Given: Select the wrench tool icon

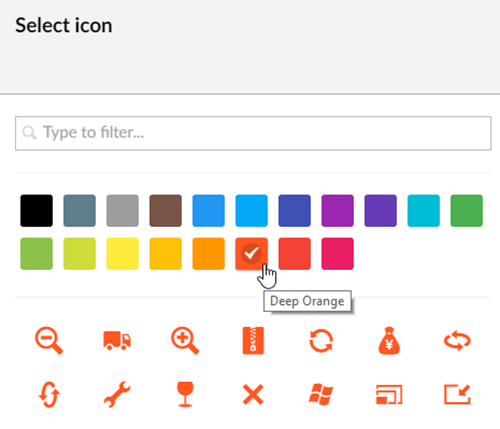Looking at the screenshot, I should tap(117, 394).
